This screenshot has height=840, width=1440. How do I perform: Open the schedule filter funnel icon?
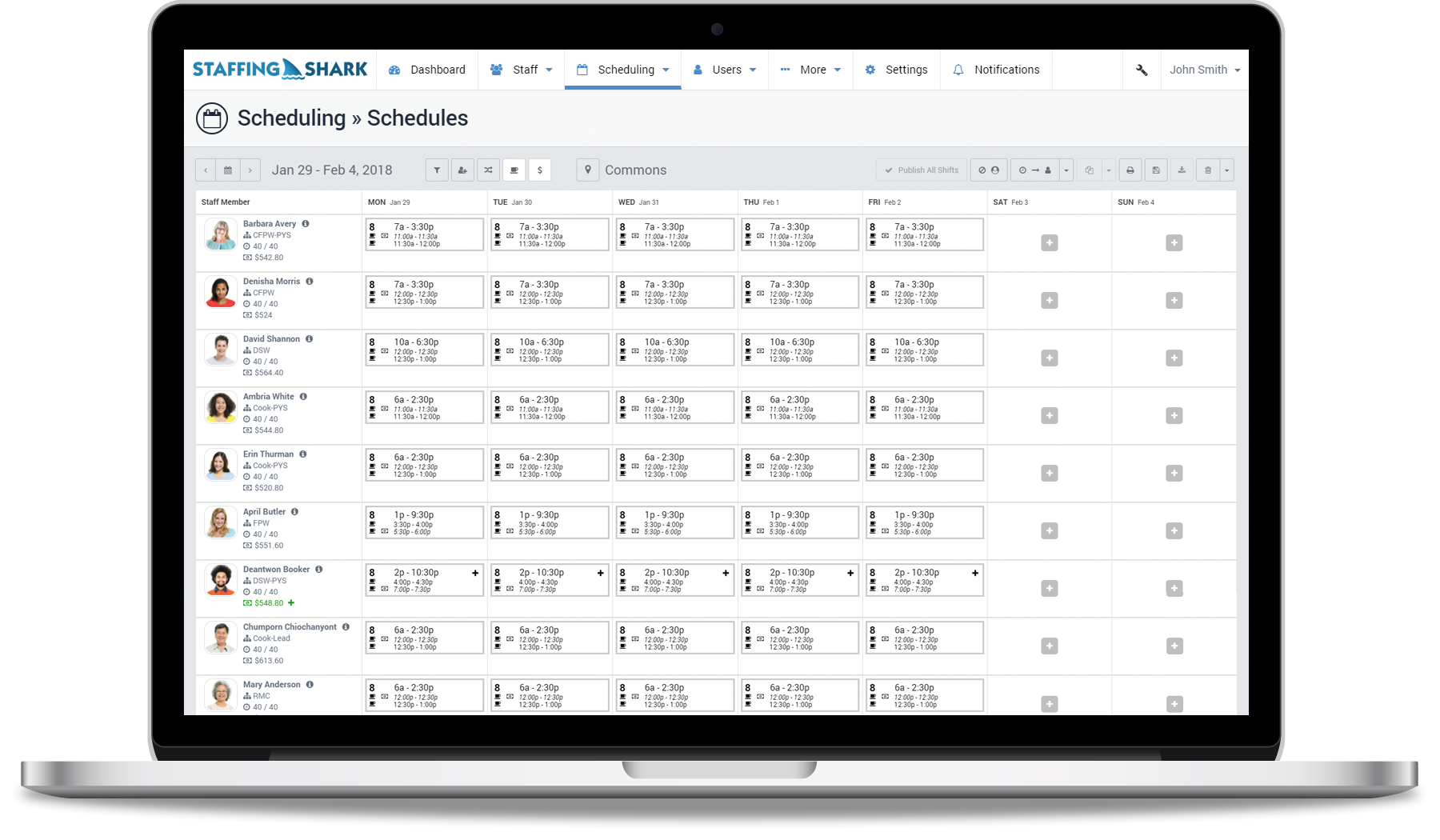pos(437,170)
